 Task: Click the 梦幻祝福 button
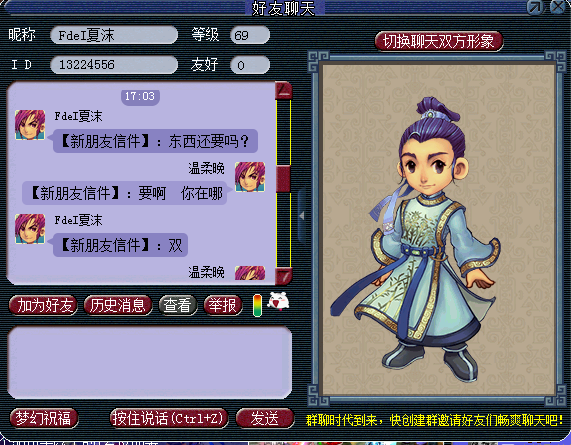click(44, 418)
